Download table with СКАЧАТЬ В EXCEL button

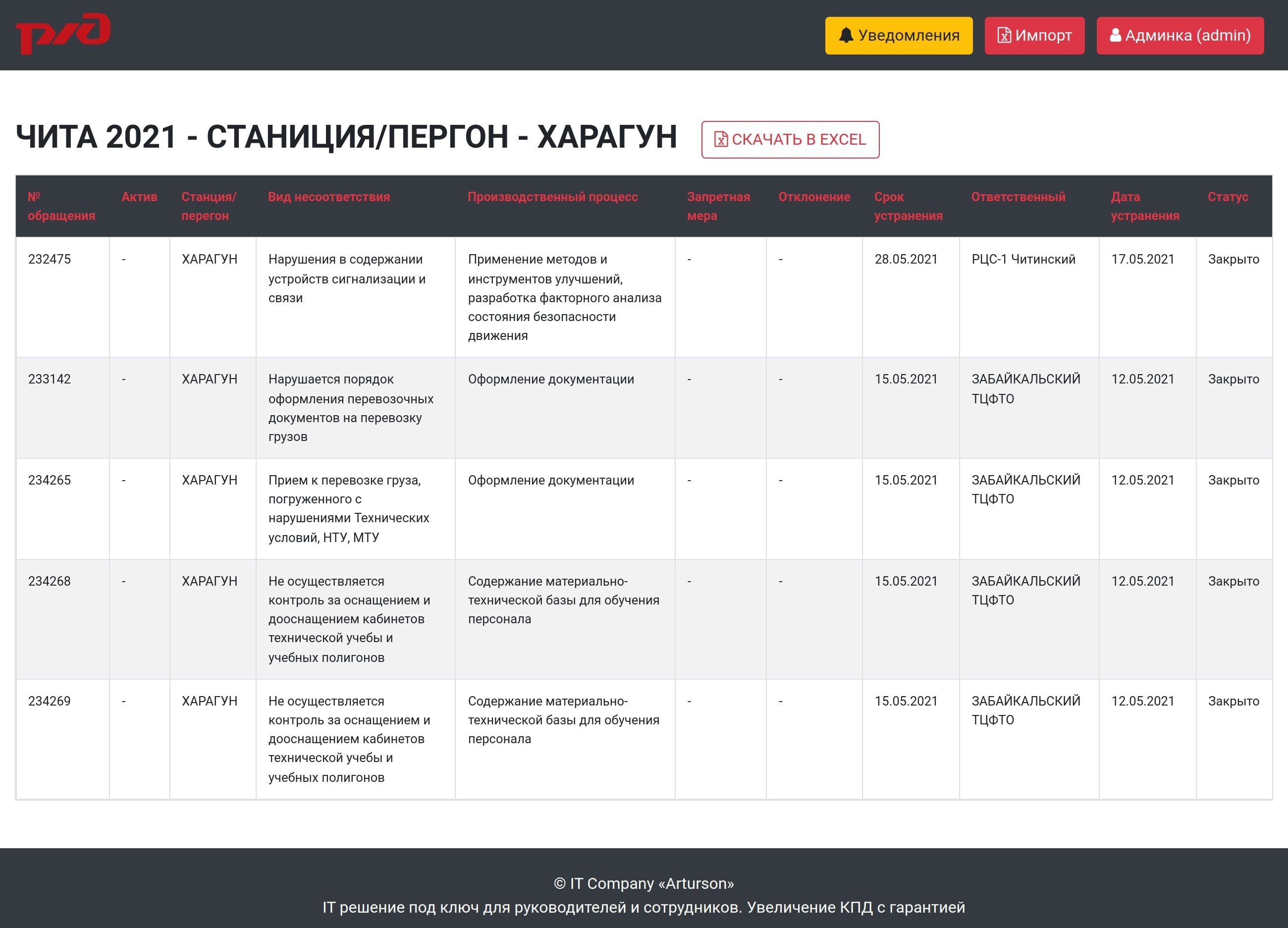click(x=790, y=140)
